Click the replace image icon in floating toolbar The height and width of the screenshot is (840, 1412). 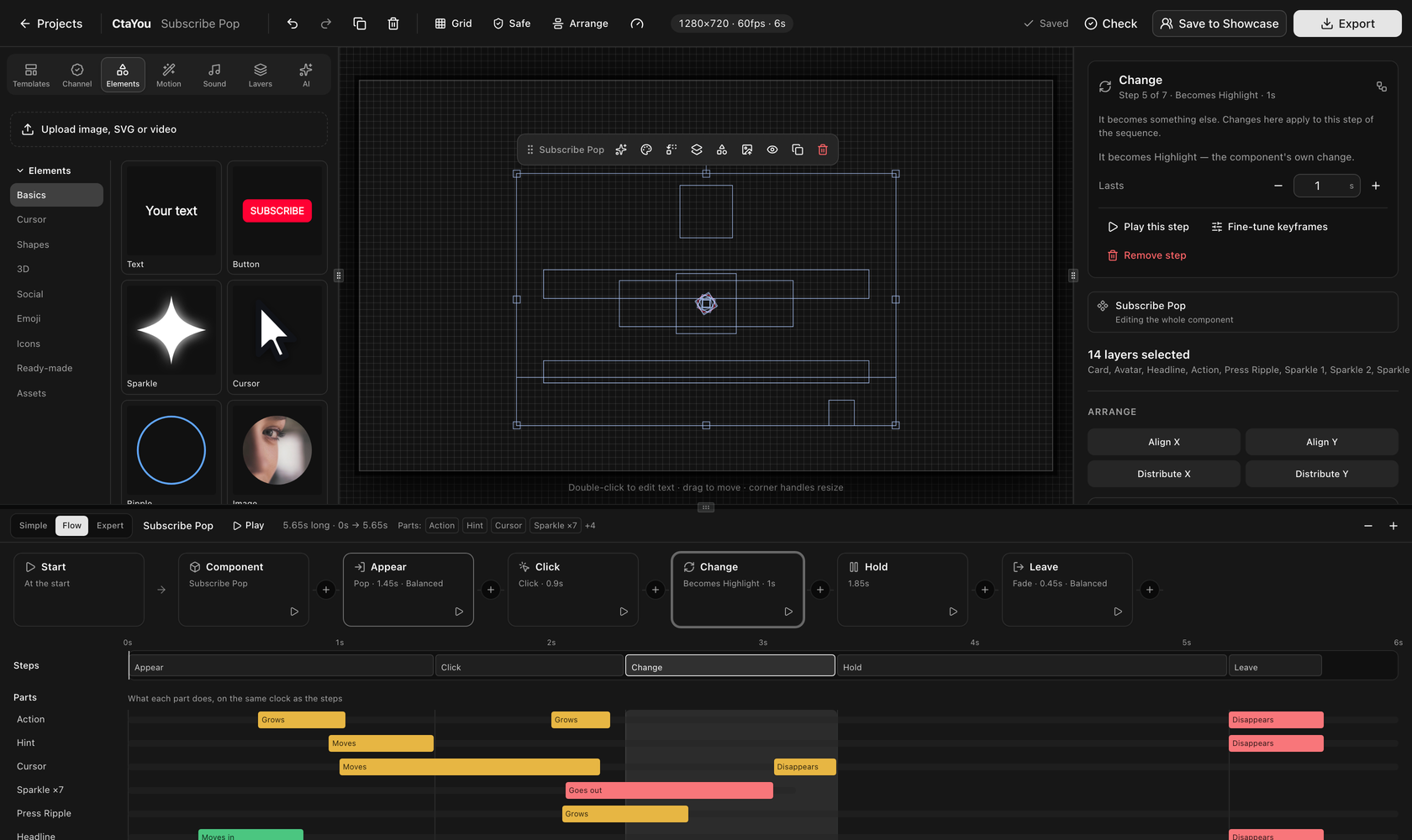pos(747,150)
